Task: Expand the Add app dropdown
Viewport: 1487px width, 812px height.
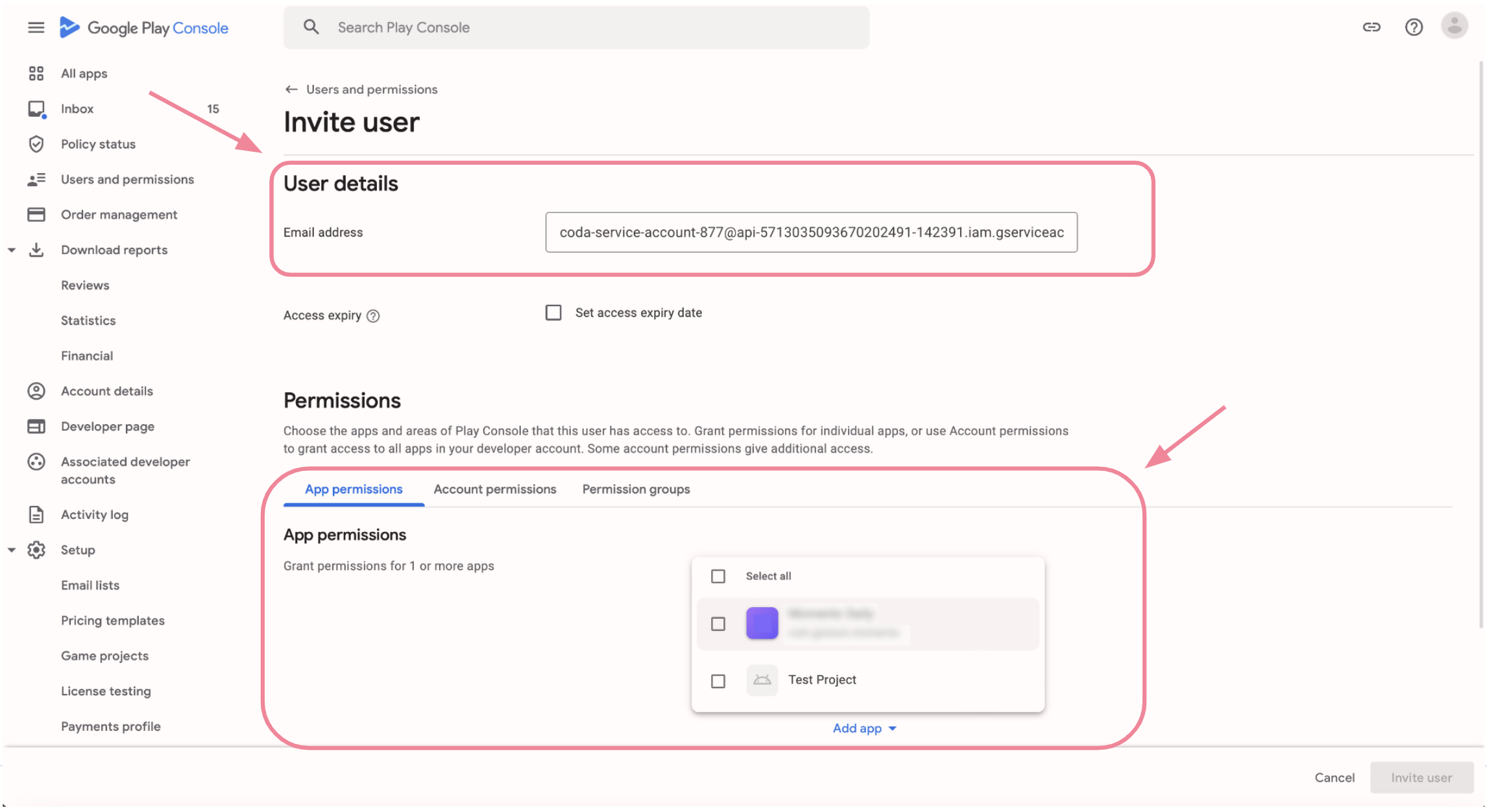Action: click(x=864, y=728)
